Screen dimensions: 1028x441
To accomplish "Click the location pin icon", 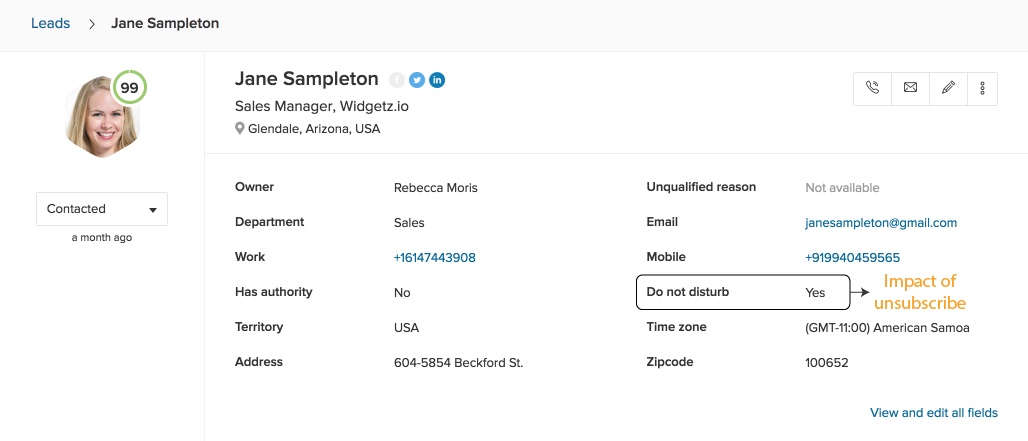I will [x=240, y=129].
